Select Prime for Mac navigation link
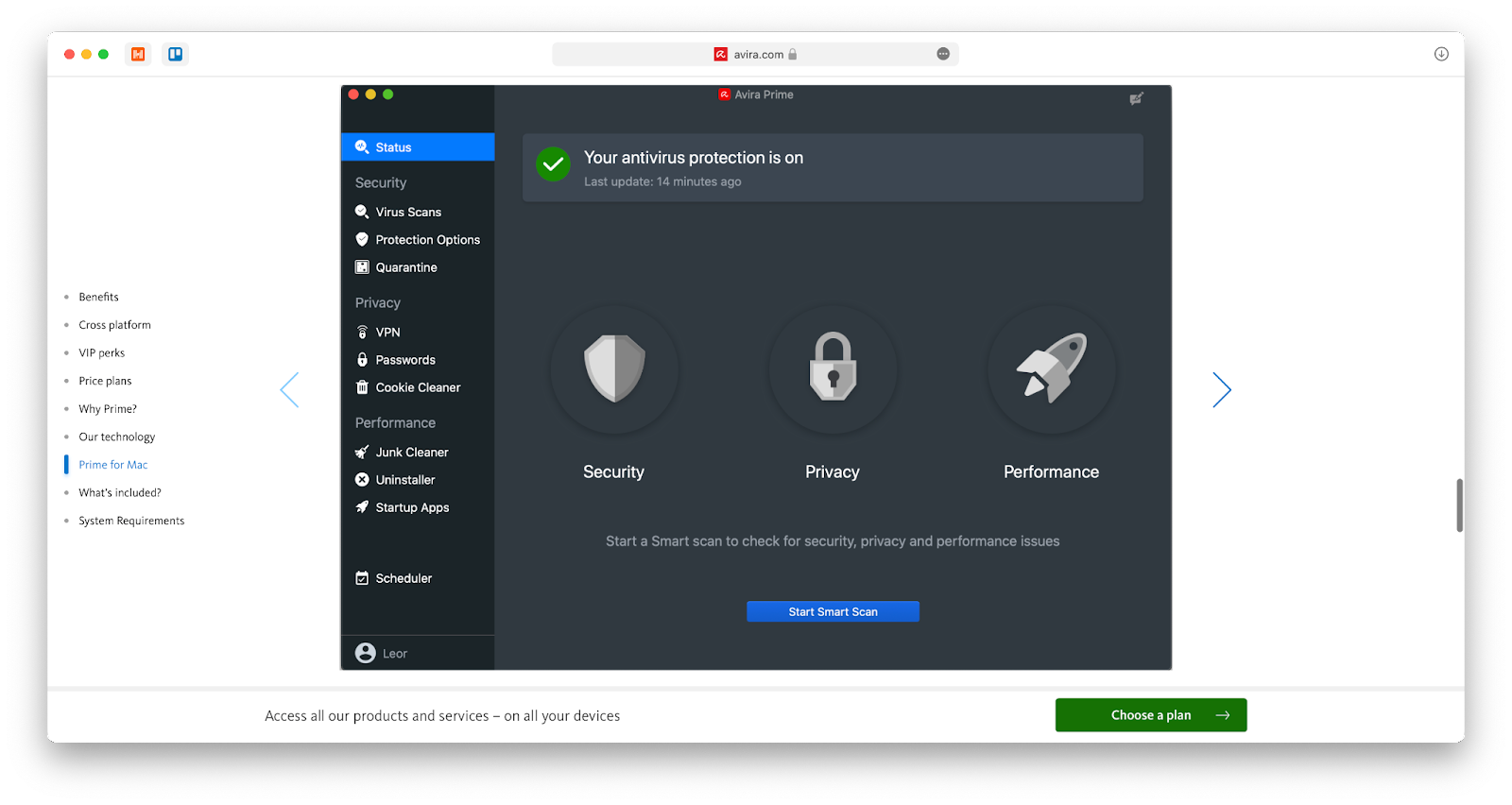This screenshot has width=1512, height=805. [112, 465]
